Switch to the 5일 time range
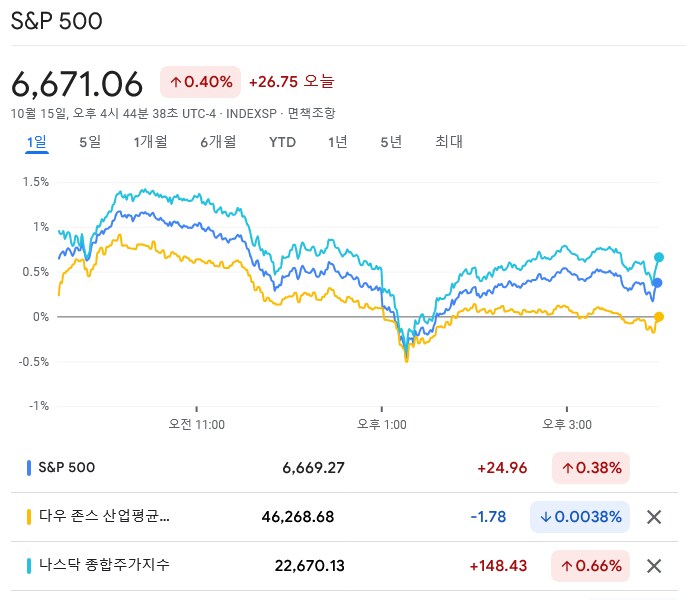The width and height of the screenshot is (686, 600). 90,142
